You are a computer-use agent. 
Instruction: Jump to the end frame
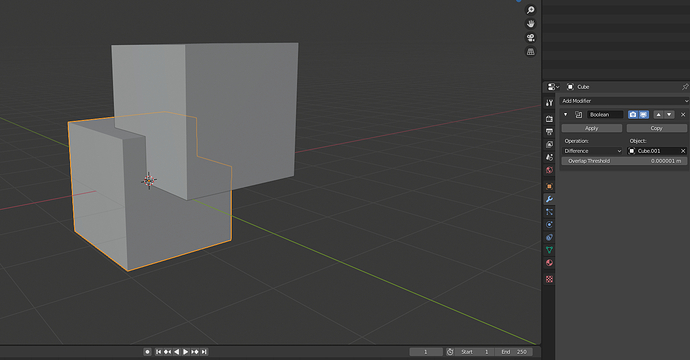(x=204, y=352)
